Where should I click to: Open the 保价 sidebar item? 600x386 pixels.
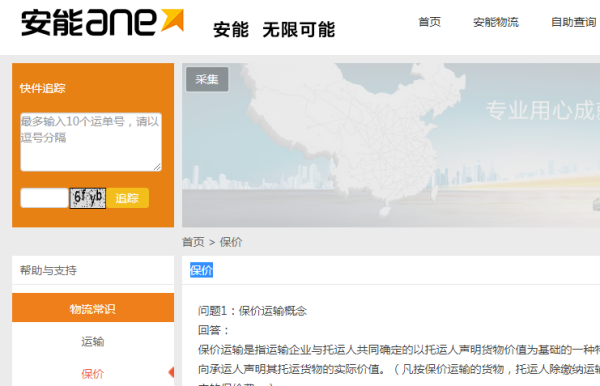(x=93, y=373)
